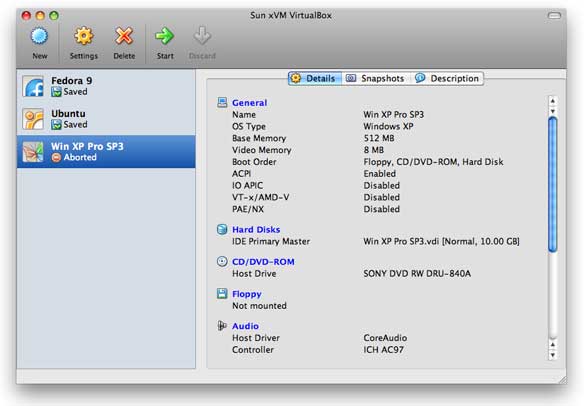
Task: Click the Delete toolbar label
Action: [124, 56]
